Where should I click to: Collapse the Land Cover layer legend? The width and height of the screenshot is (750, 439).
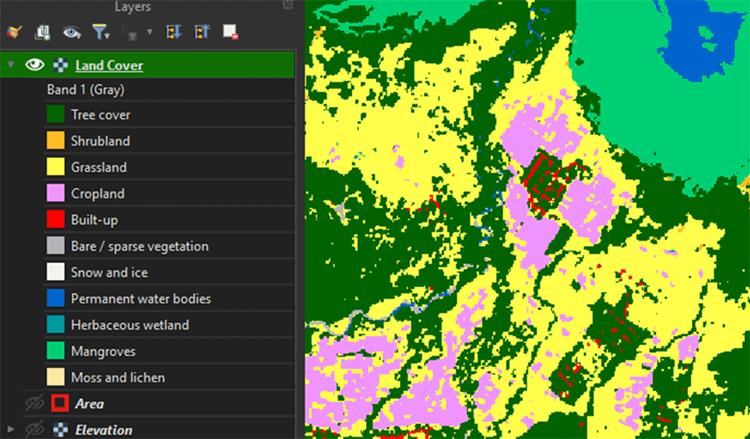click(x=11, y=66)
